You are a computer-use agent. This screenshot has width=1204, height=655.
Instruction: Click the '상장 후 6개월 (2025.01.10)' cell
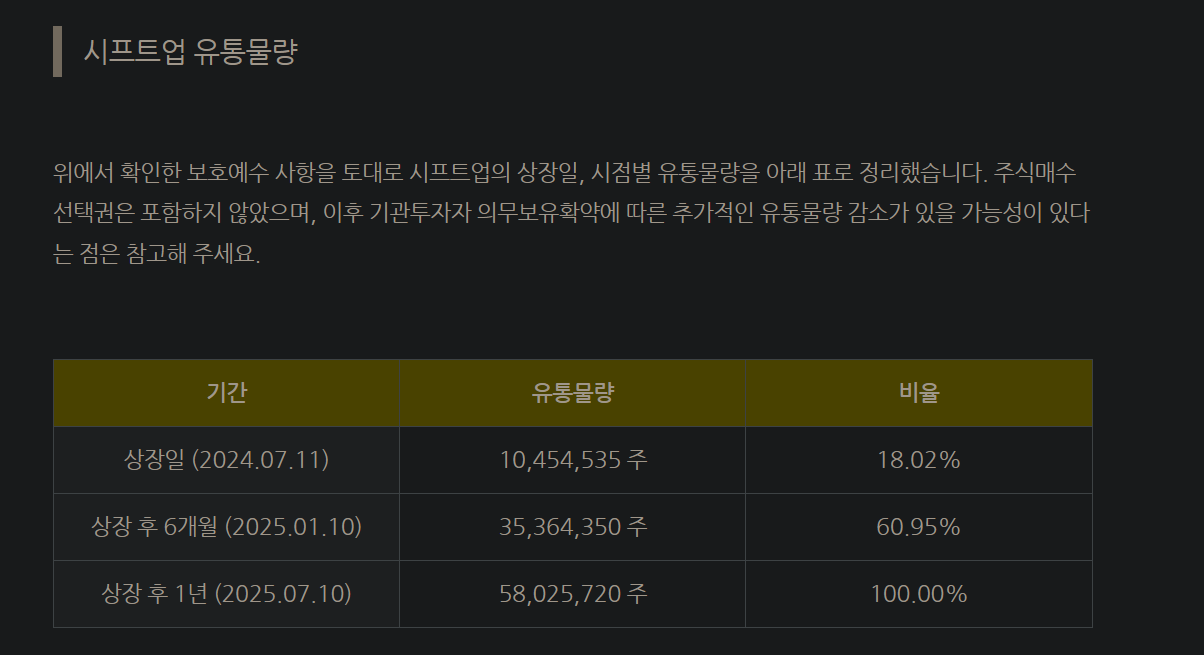tap(226, 527)
